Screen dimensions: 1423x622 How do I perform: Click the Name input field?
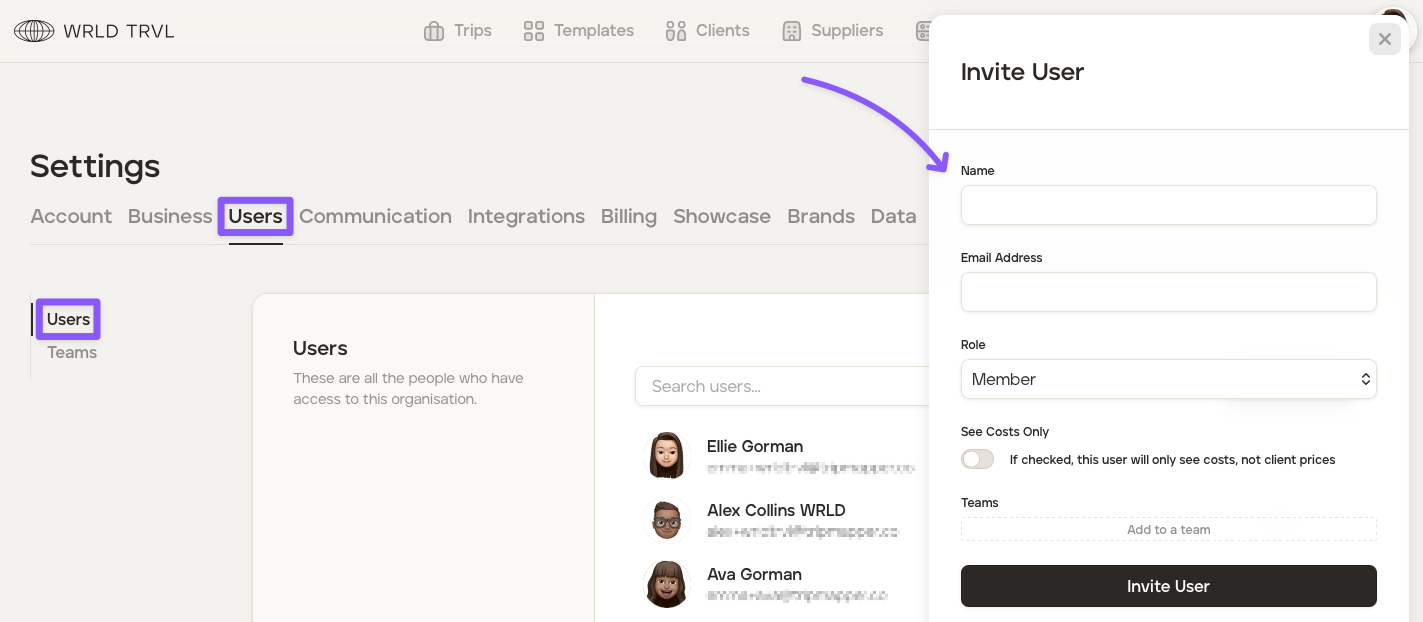point(1168,205)
